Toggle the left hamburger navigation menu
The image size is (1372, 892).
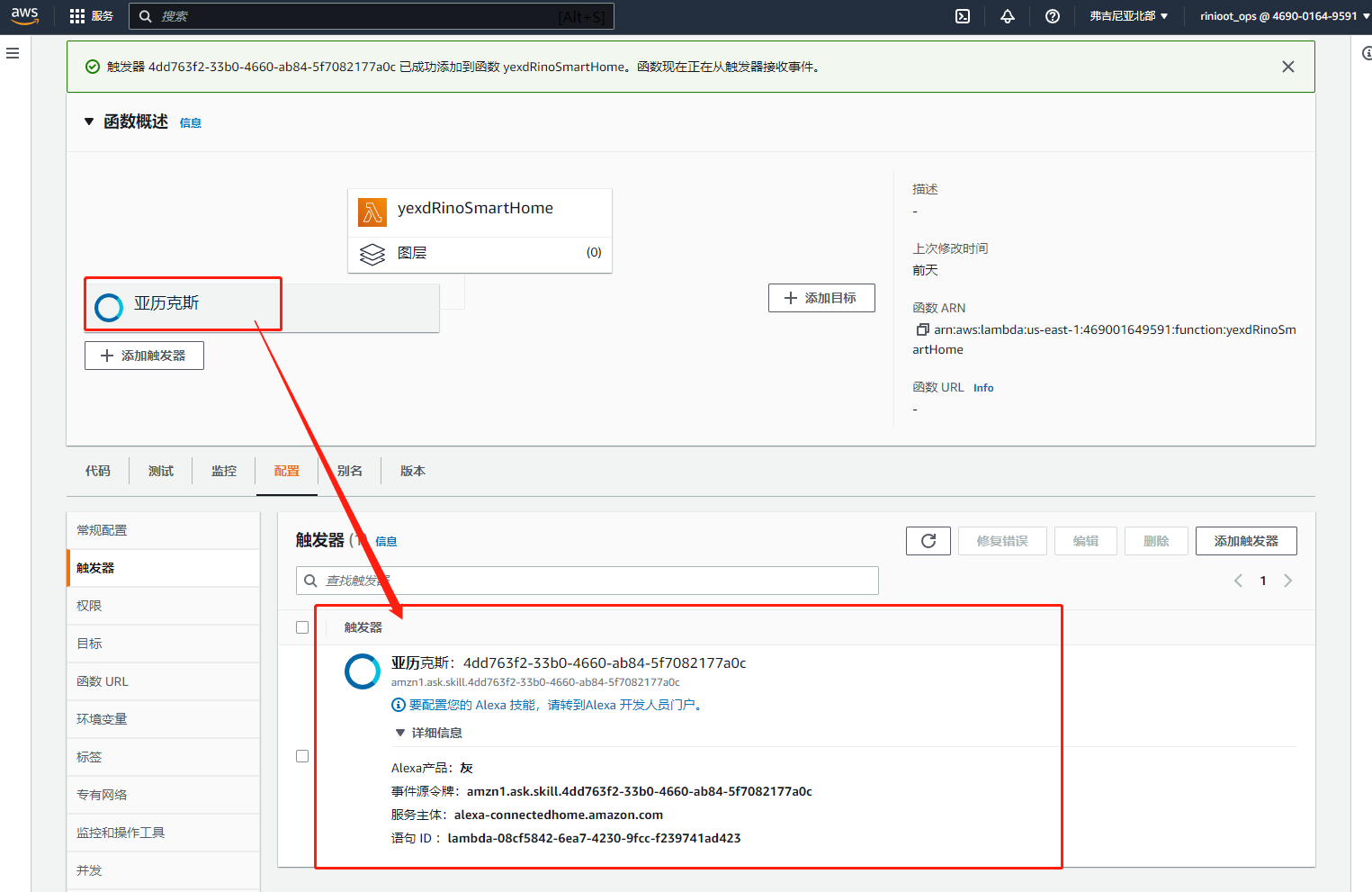coord(13,53)
